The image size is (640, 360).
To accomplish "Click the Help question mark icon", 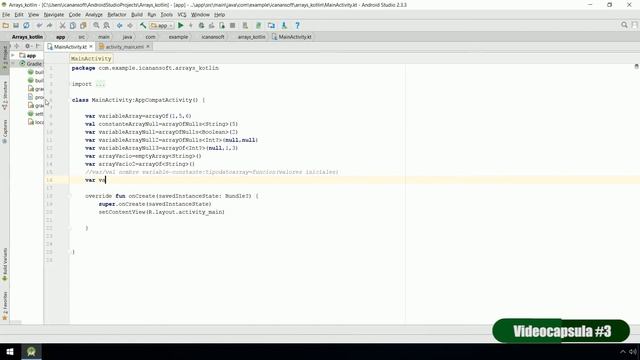I will [x=298, y=25].
